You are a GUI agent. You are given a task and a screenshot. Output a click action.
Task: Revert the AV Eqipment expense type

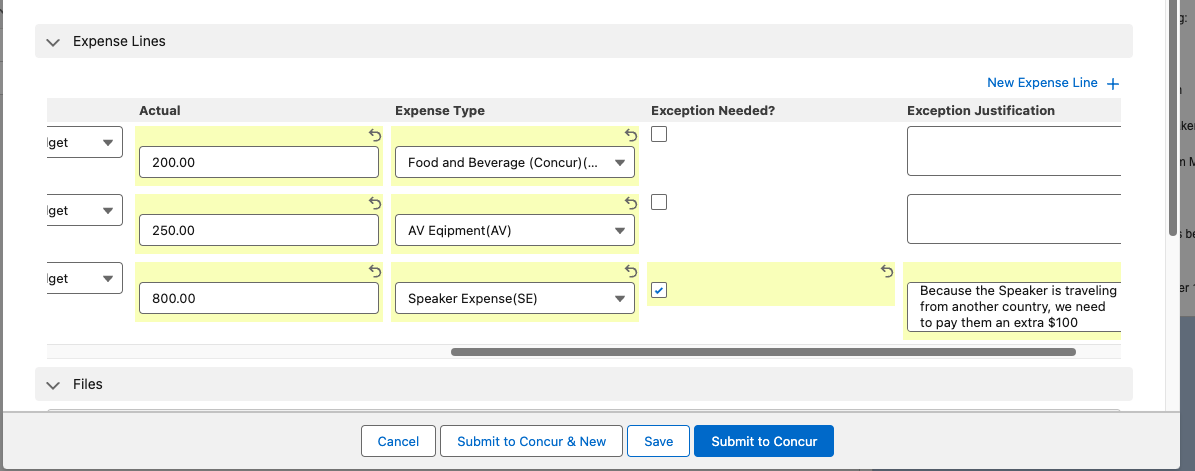point(631,203)
